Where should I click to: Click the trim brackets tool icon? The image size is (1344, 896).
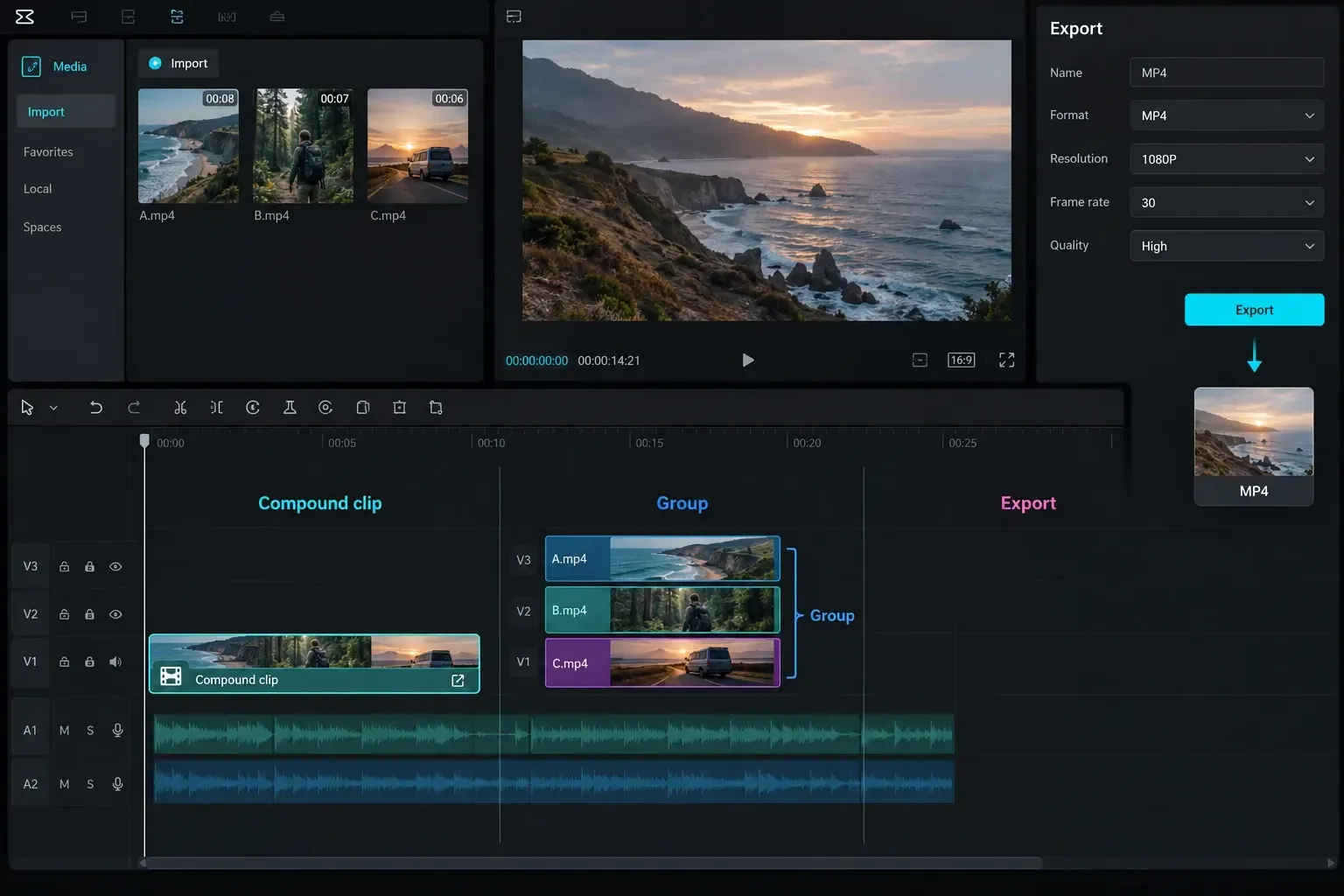pyautogui.click(x=217, y=408)
